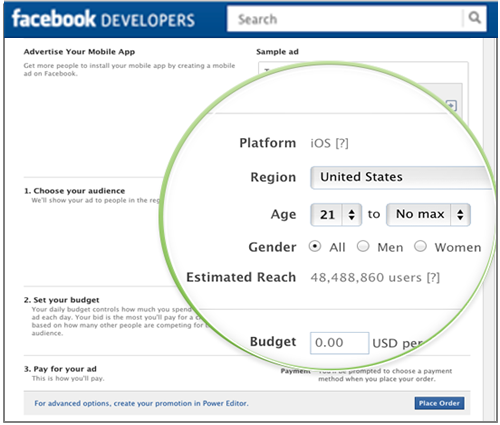The height and width of the screenshot is (425, 500).
Task: Click into the Search text box
Action: tap(345, 19)
